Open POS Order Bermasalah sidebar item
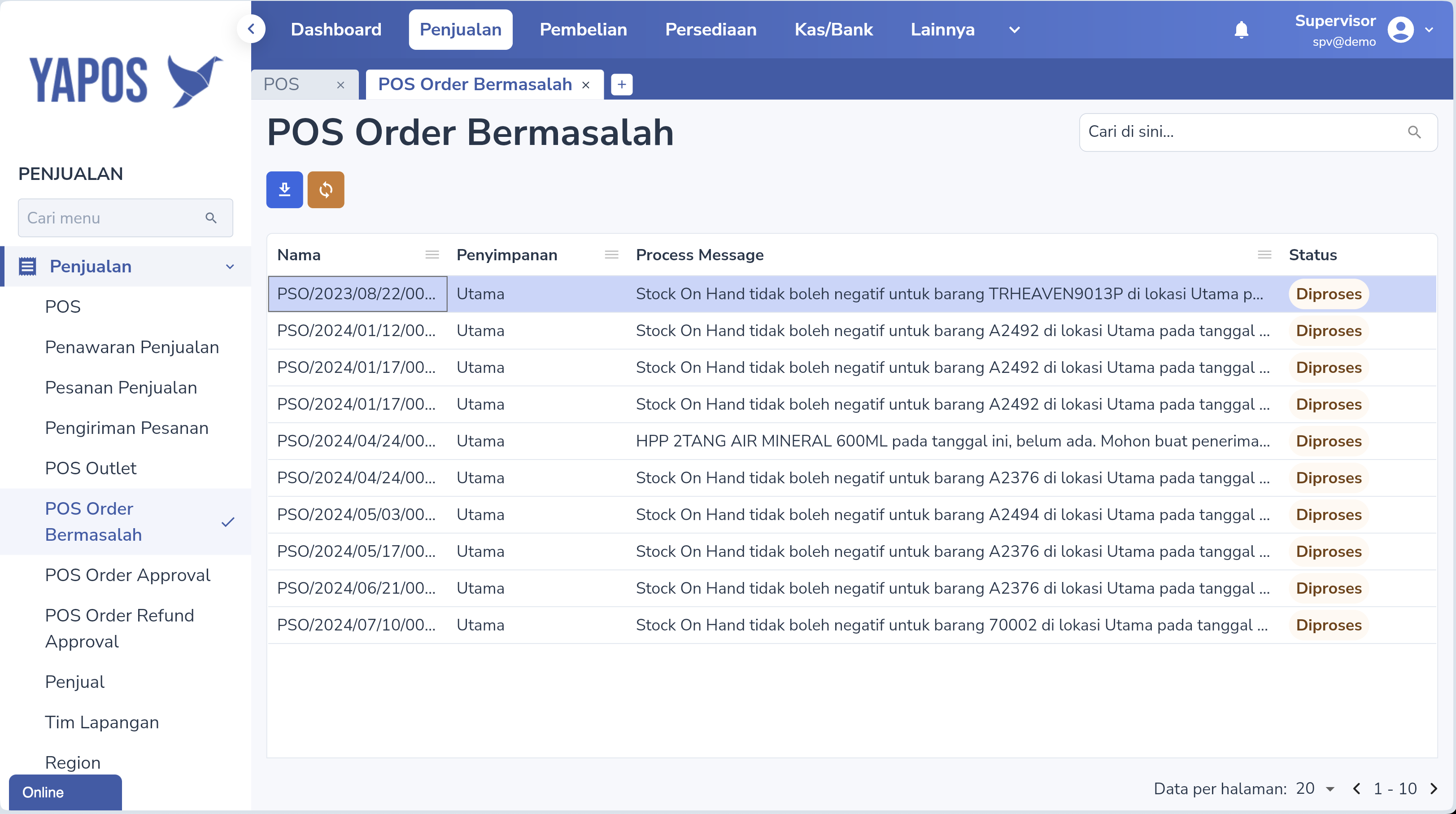This screenshot has width=1456, height=814. pyautogui.click(x=126, y=521)
